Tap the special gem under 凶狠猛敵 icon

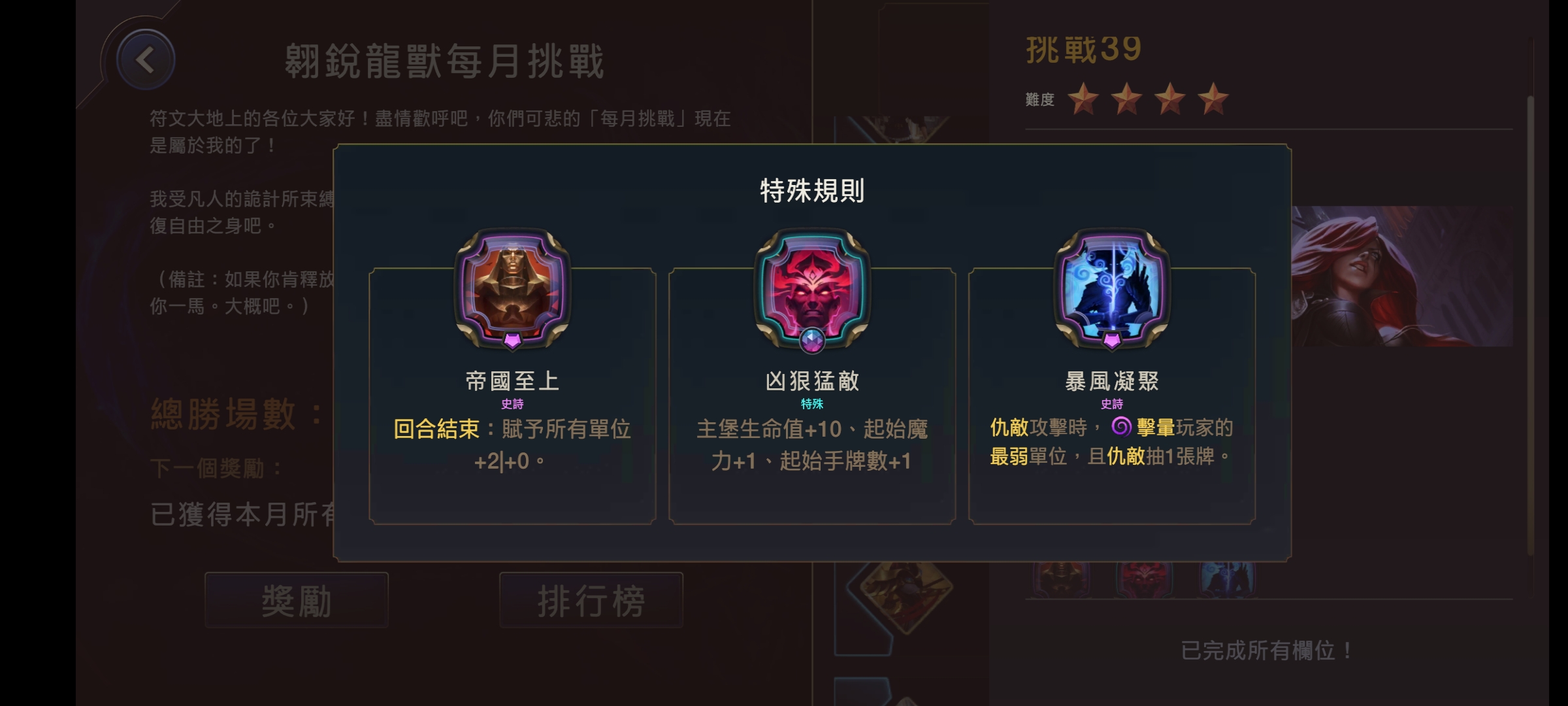pyautogui.click(x=812, y=340)
